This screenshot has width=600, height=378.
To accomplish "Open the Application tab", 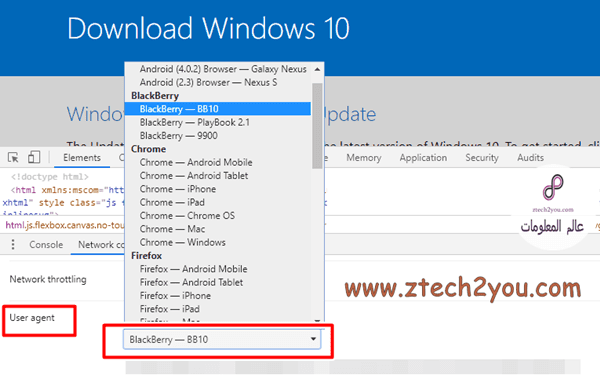I will [423, 158].
